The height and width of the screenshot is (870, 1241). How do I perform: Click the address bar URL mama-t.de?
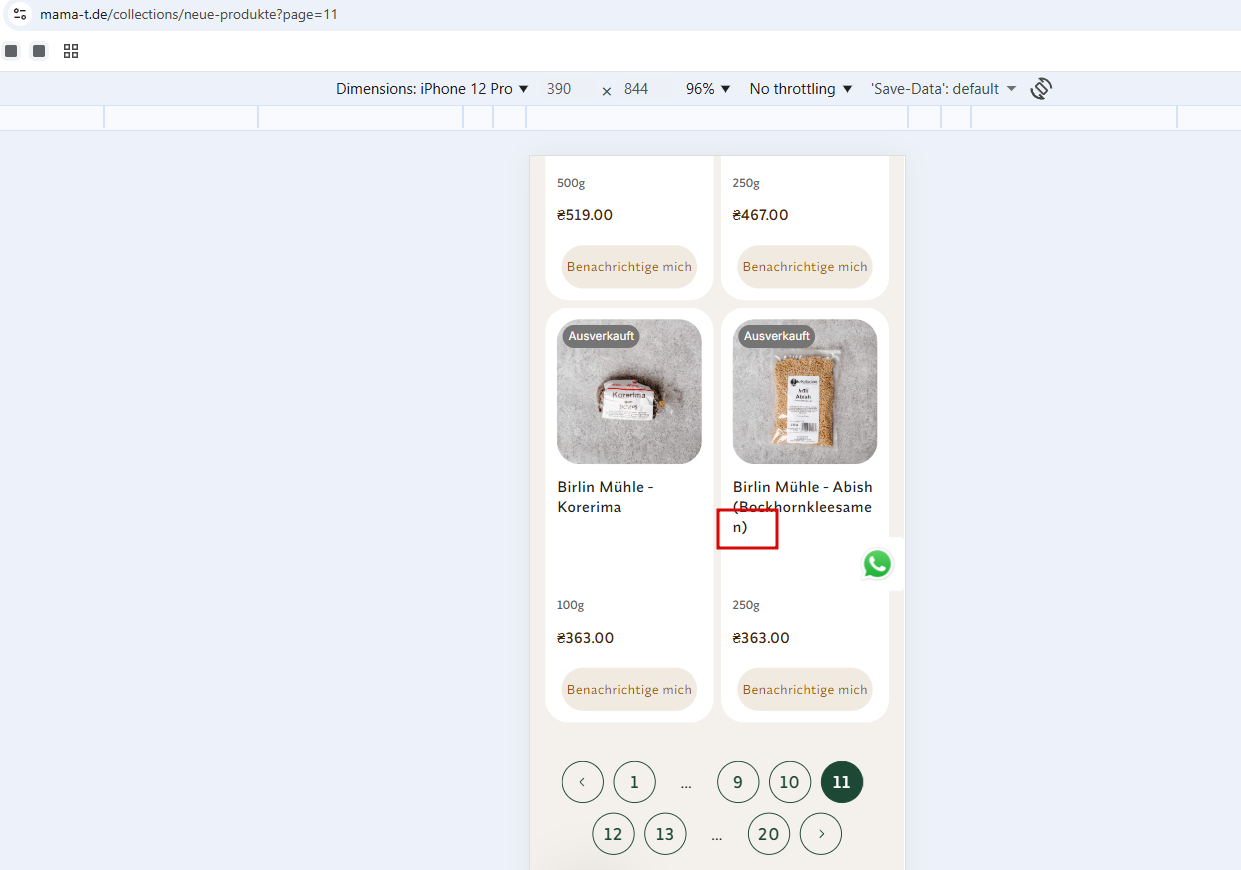(189, 15)
